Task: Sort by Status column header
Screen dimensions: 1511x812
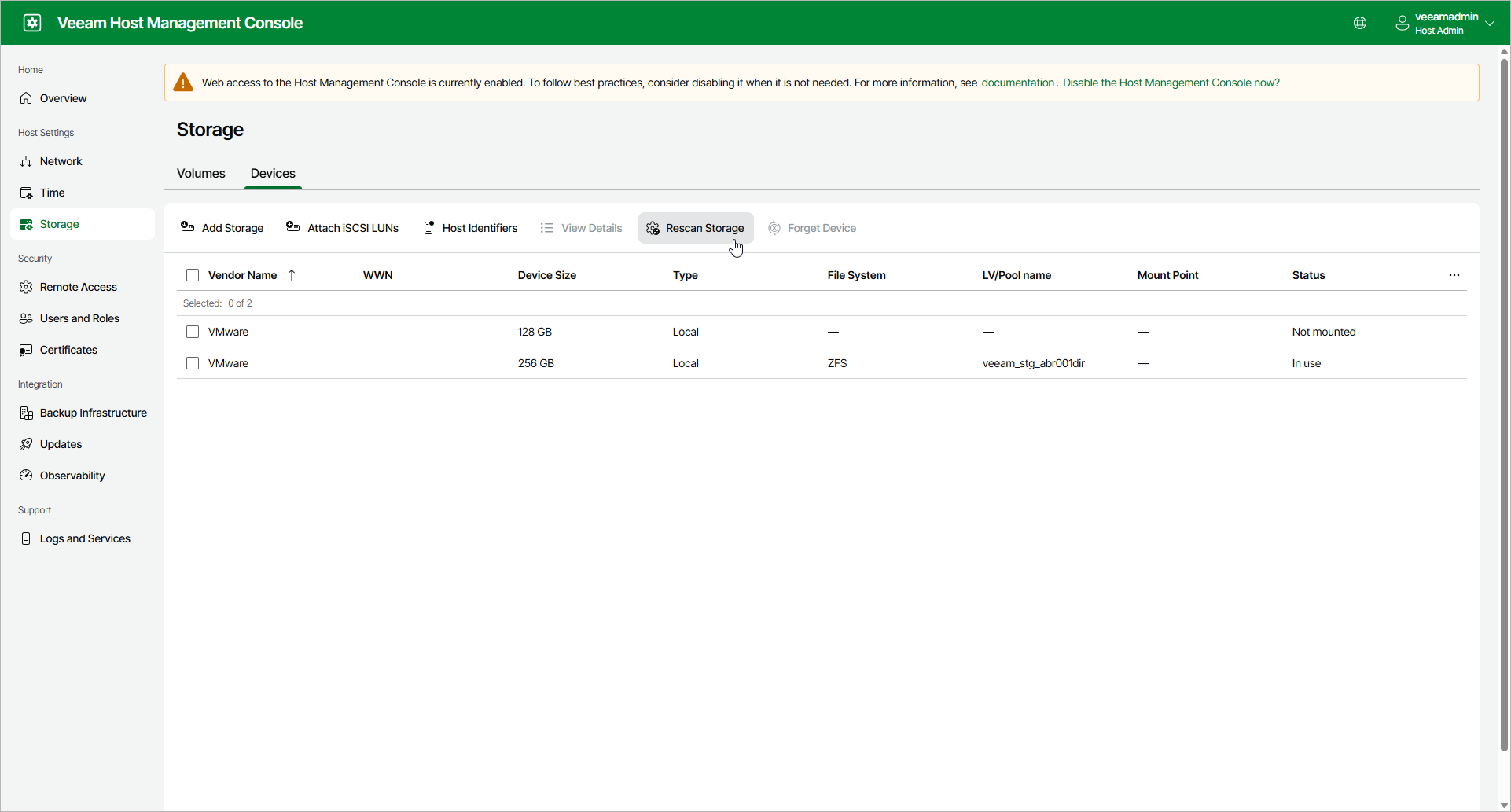Action: tap(1308, 275)
